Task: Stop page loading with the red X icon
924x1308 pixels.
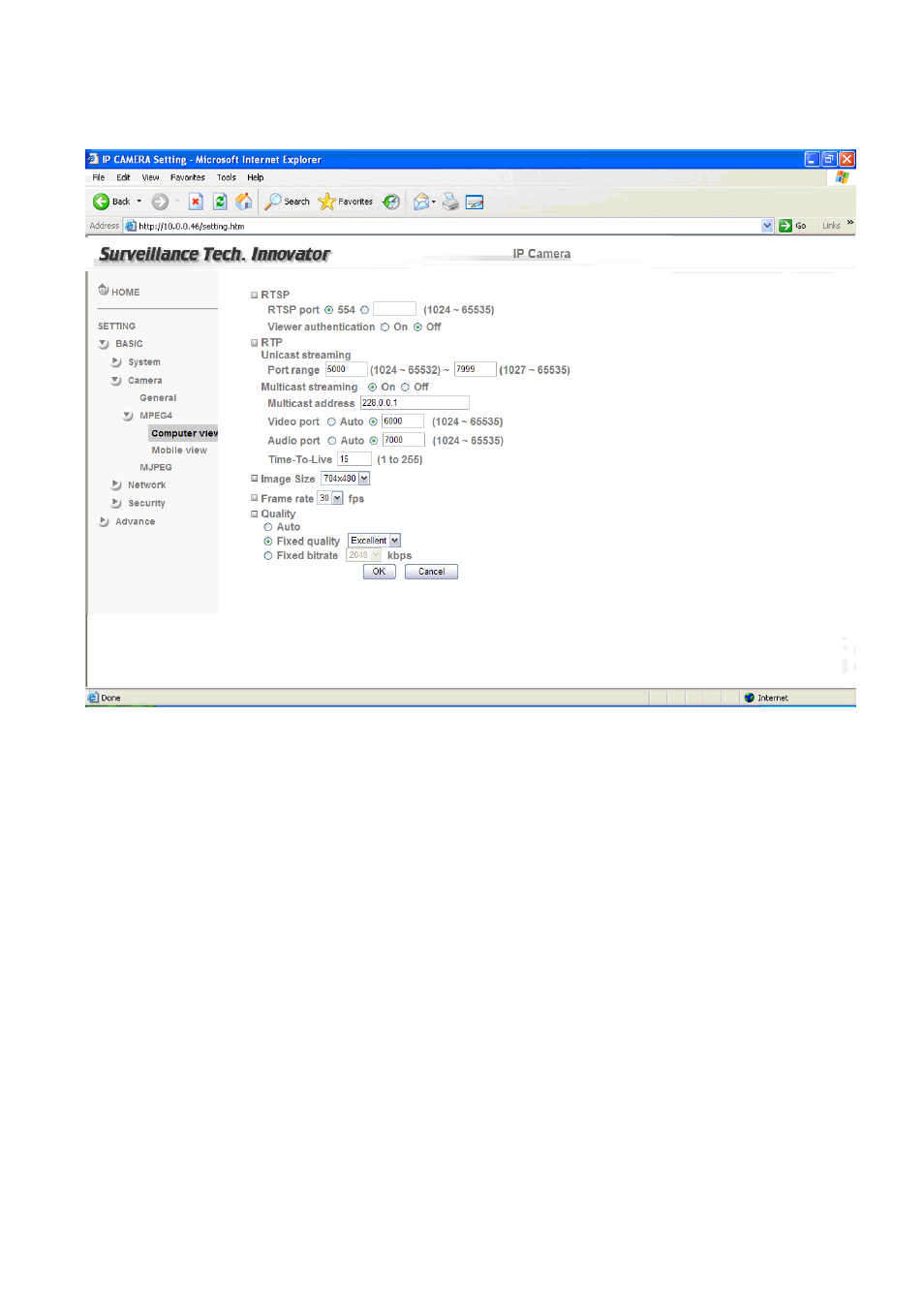Action: click(x=196, y=202)
